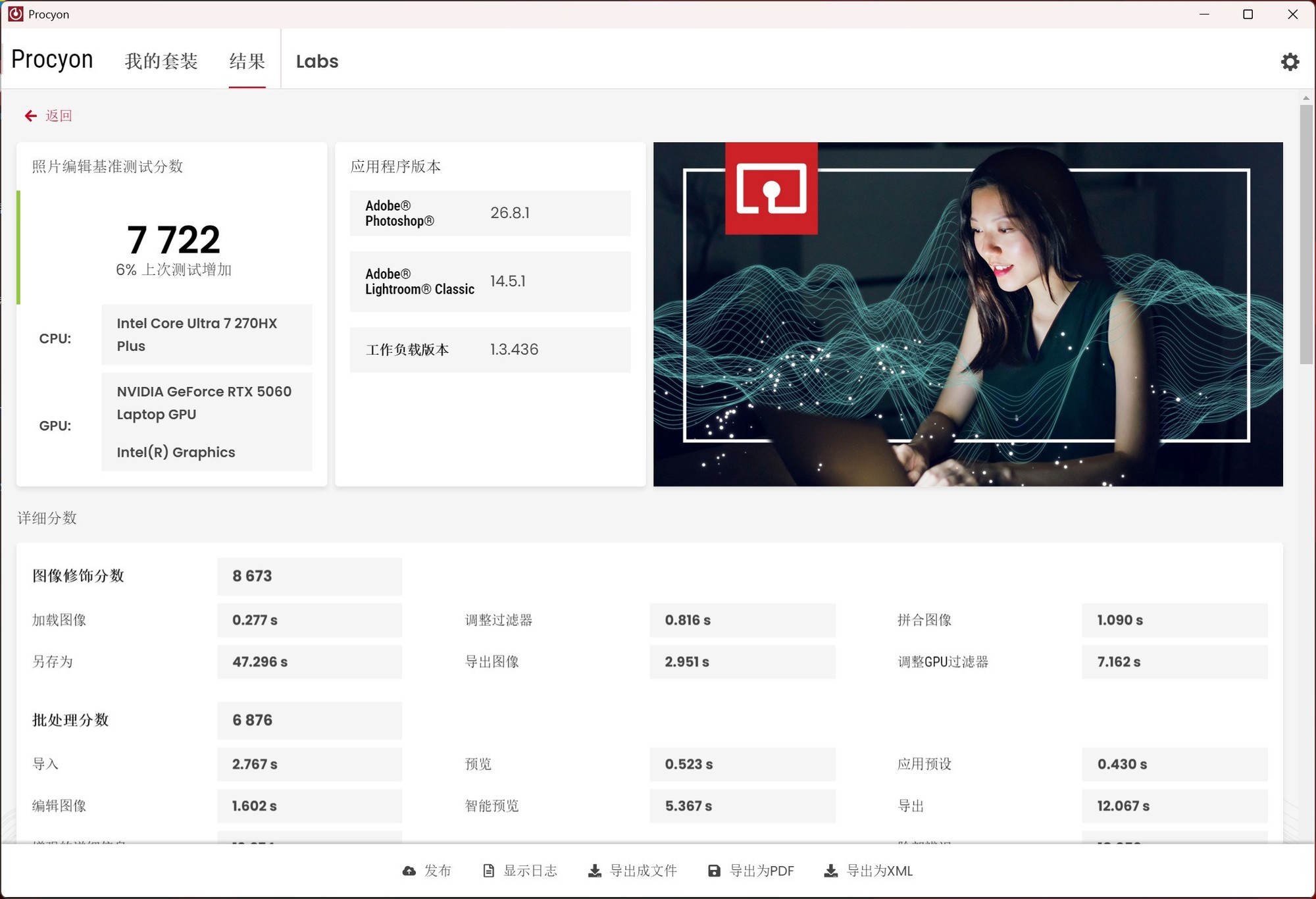Click 智能预览 value 5.367 s
This screenshot has height=899, width=1316.
pyautogui.click(x=742, y=806)
